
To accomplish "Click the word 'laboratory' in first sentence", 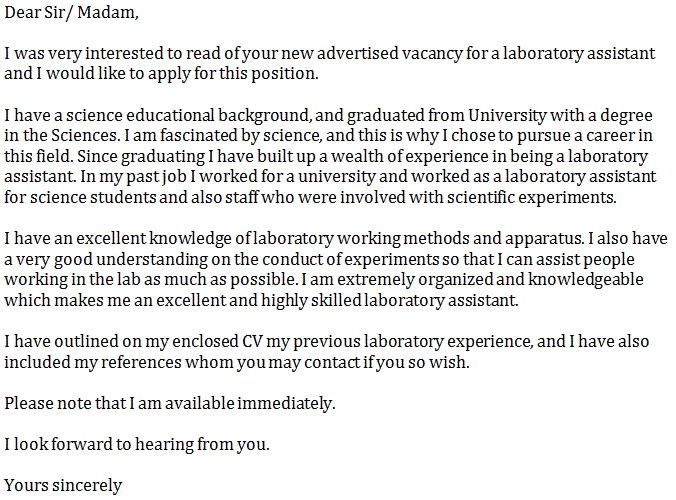I will coord(543,53).
